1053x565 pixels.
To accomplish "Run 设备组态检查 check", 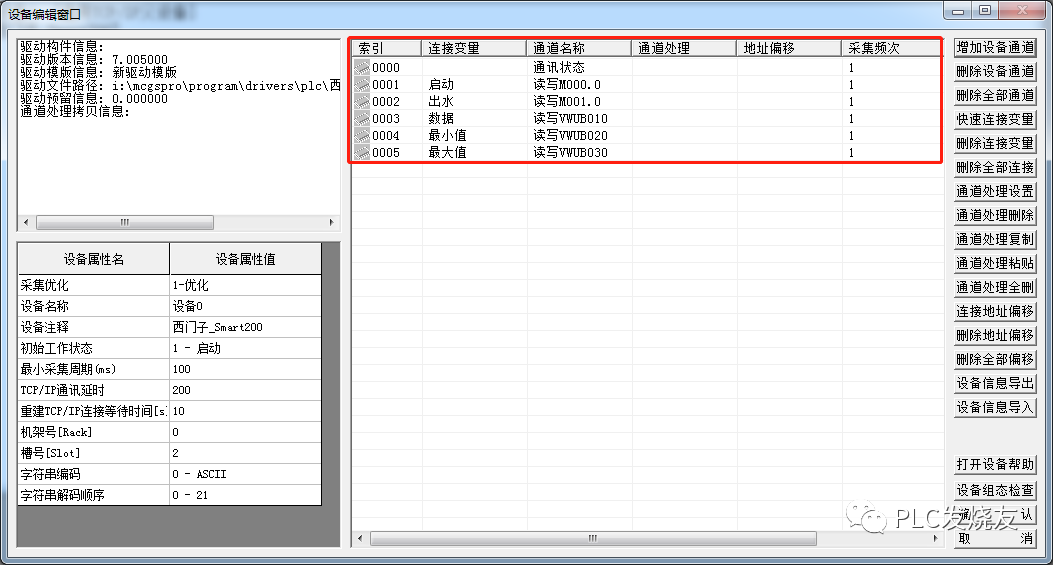I will pos(995,490).
